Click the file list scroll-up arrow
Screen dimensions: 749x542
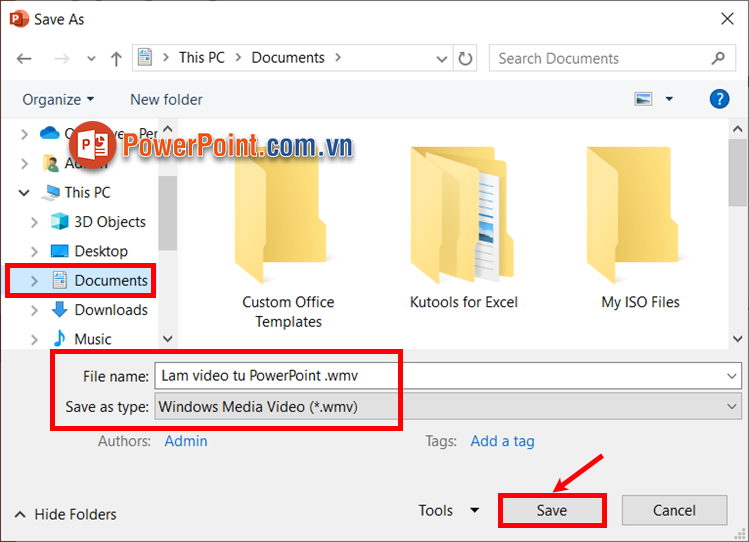[x=738, y=129]
